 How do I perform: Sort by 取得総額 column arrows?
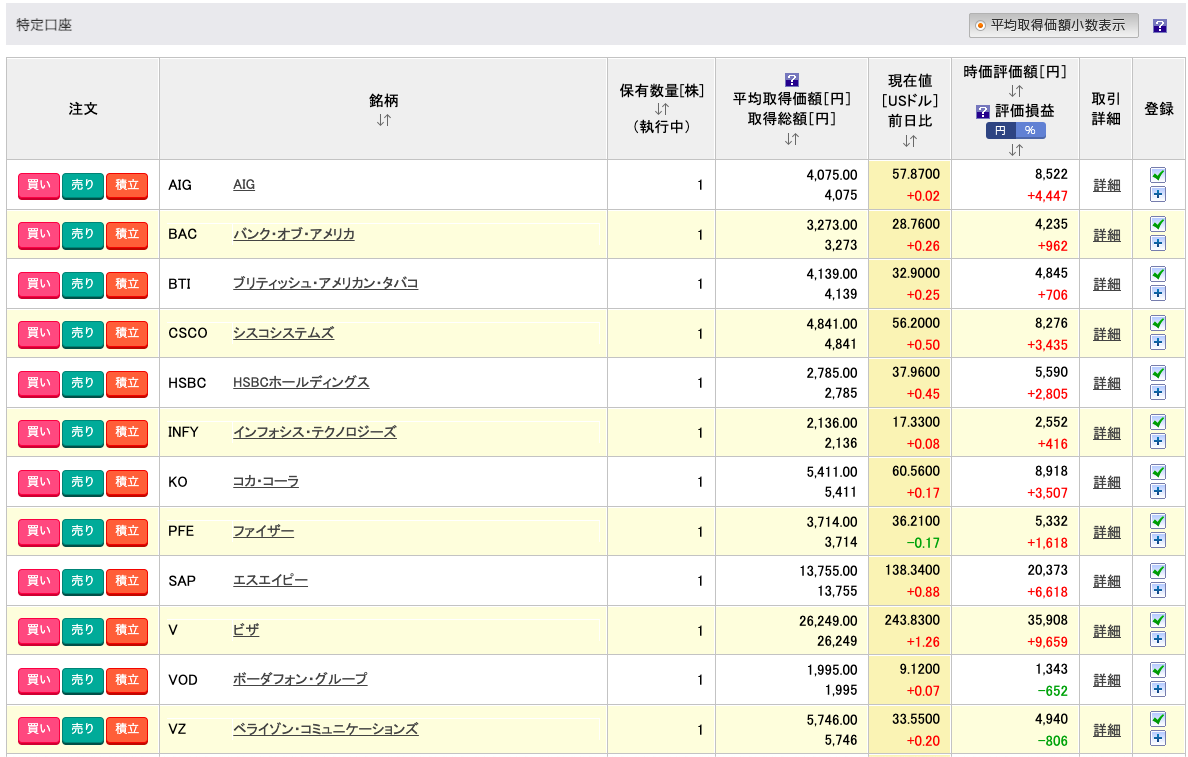click(x=792, y=139)
